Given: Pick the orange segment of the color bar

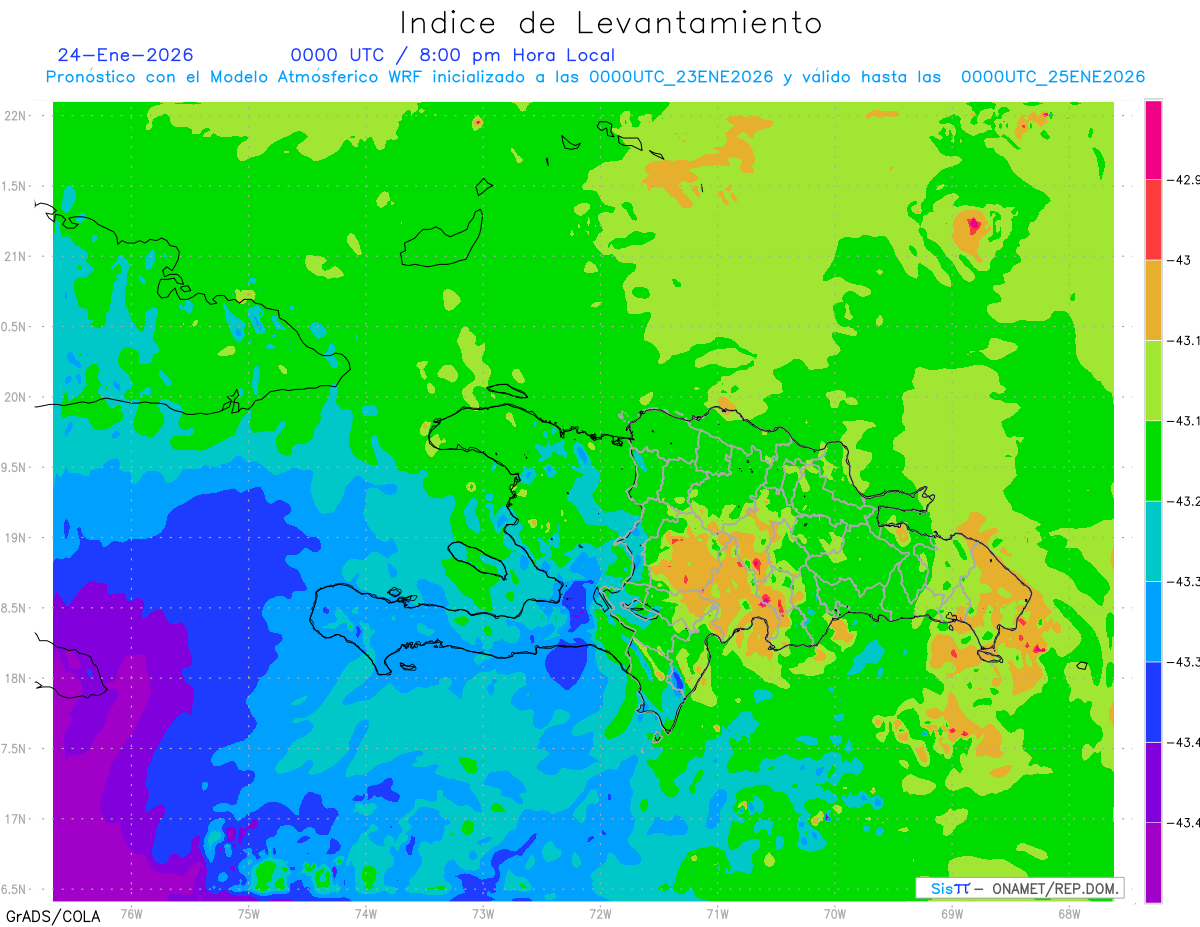Looking at the screenshot, I should [x=1153, y=300].
